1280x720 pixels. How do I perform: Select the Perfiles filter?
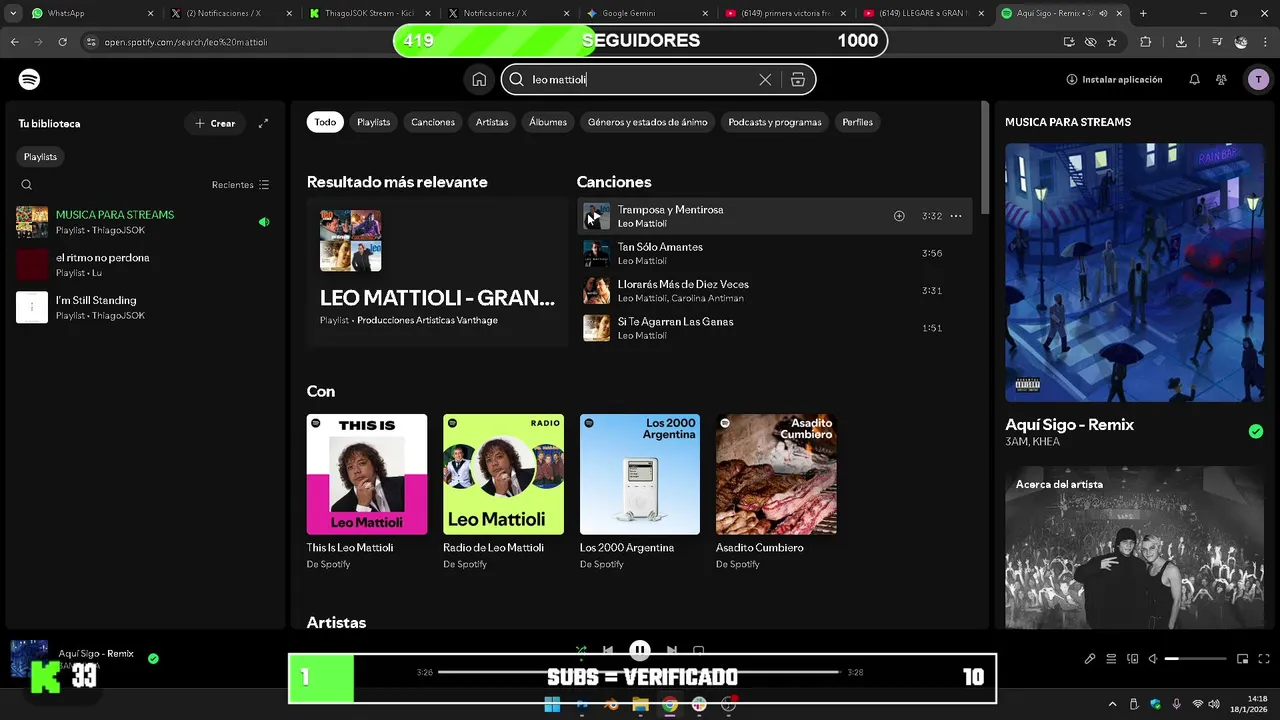pos(858,122)
